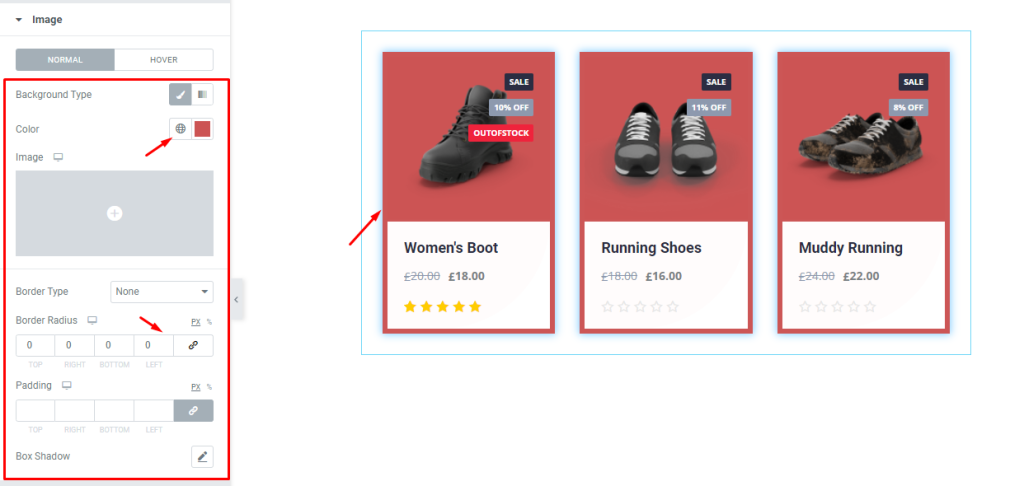This screenshot has height=486, width=1024.
Task: Click the plus icon to add an image
Action: 114,213
